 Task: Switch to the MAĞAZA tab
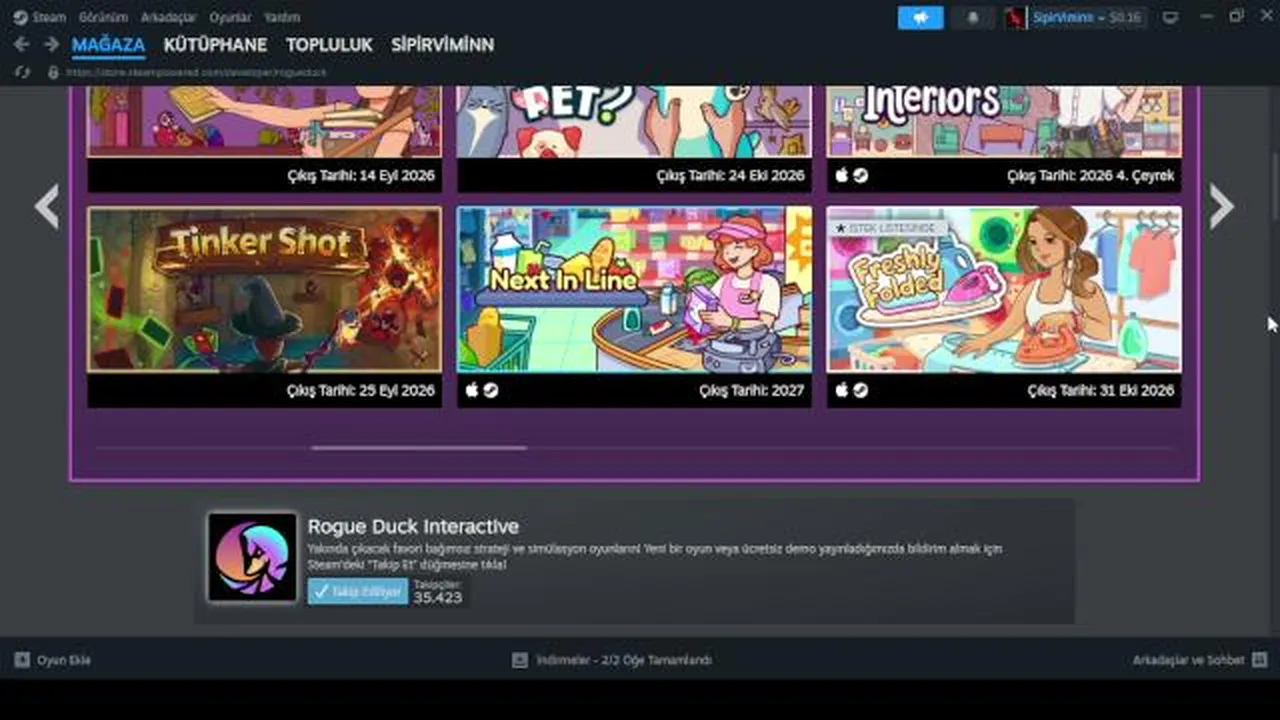click(108, 45)
